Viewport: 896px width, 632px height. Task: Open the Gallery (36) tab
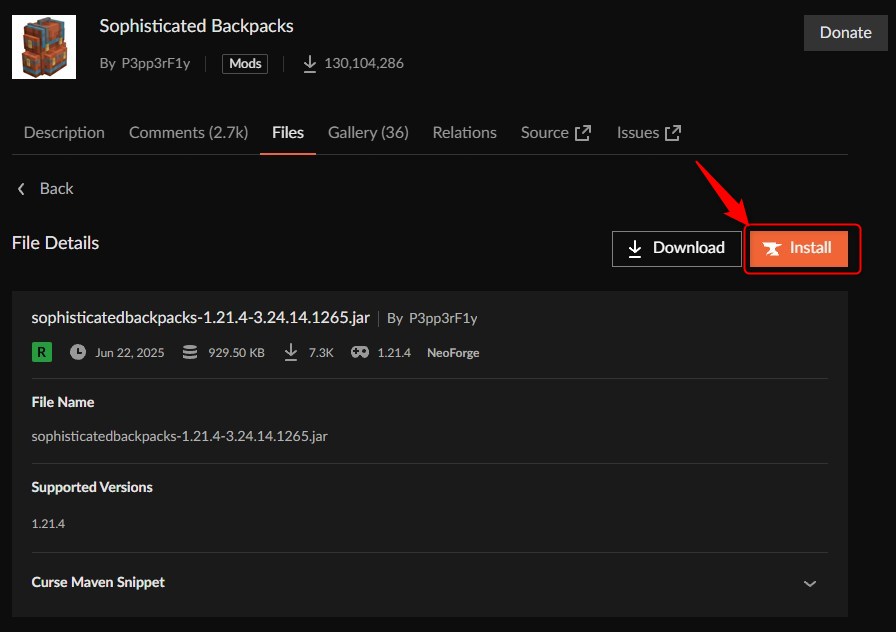pyautogui.click(x=368, y=133)
